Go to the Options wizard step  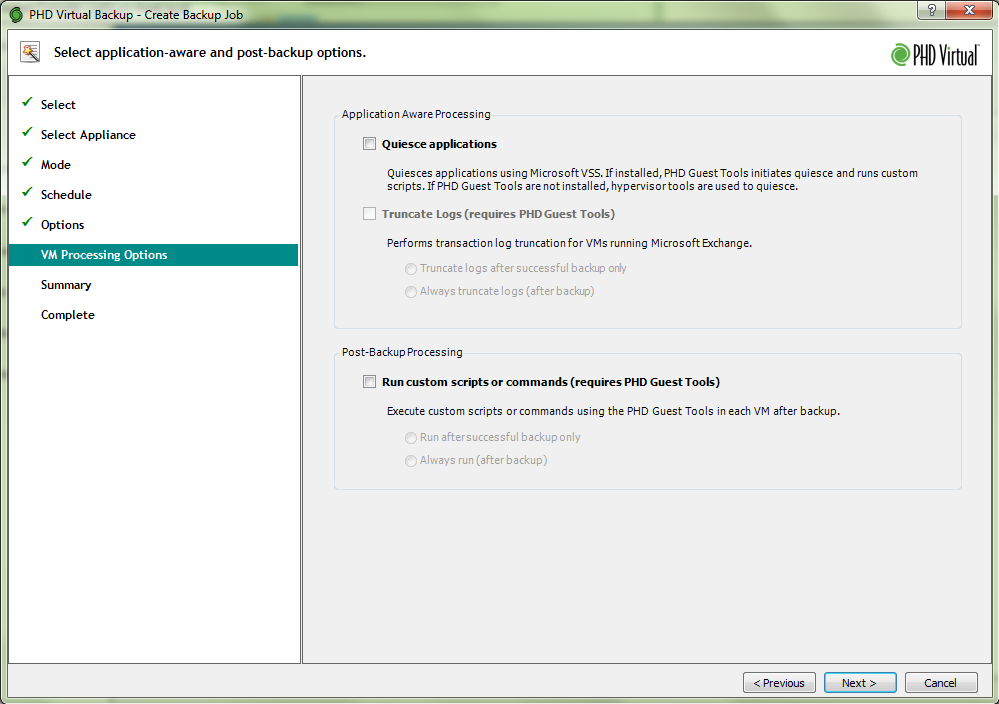62,225
